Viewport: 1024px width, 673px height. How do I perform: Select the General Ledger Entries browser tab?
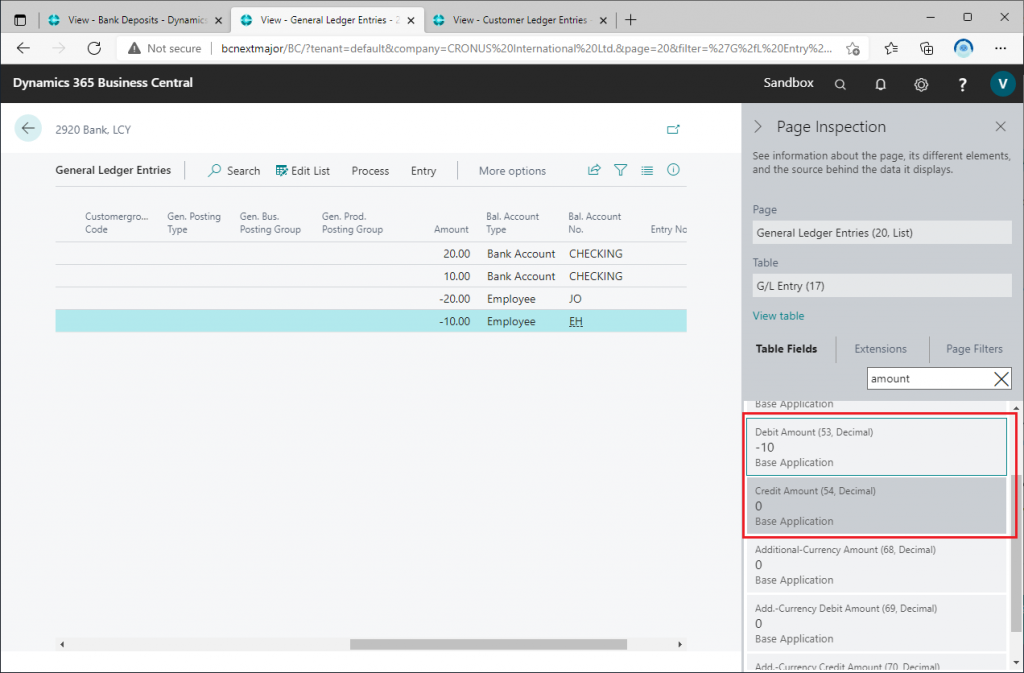coord(328,20)
